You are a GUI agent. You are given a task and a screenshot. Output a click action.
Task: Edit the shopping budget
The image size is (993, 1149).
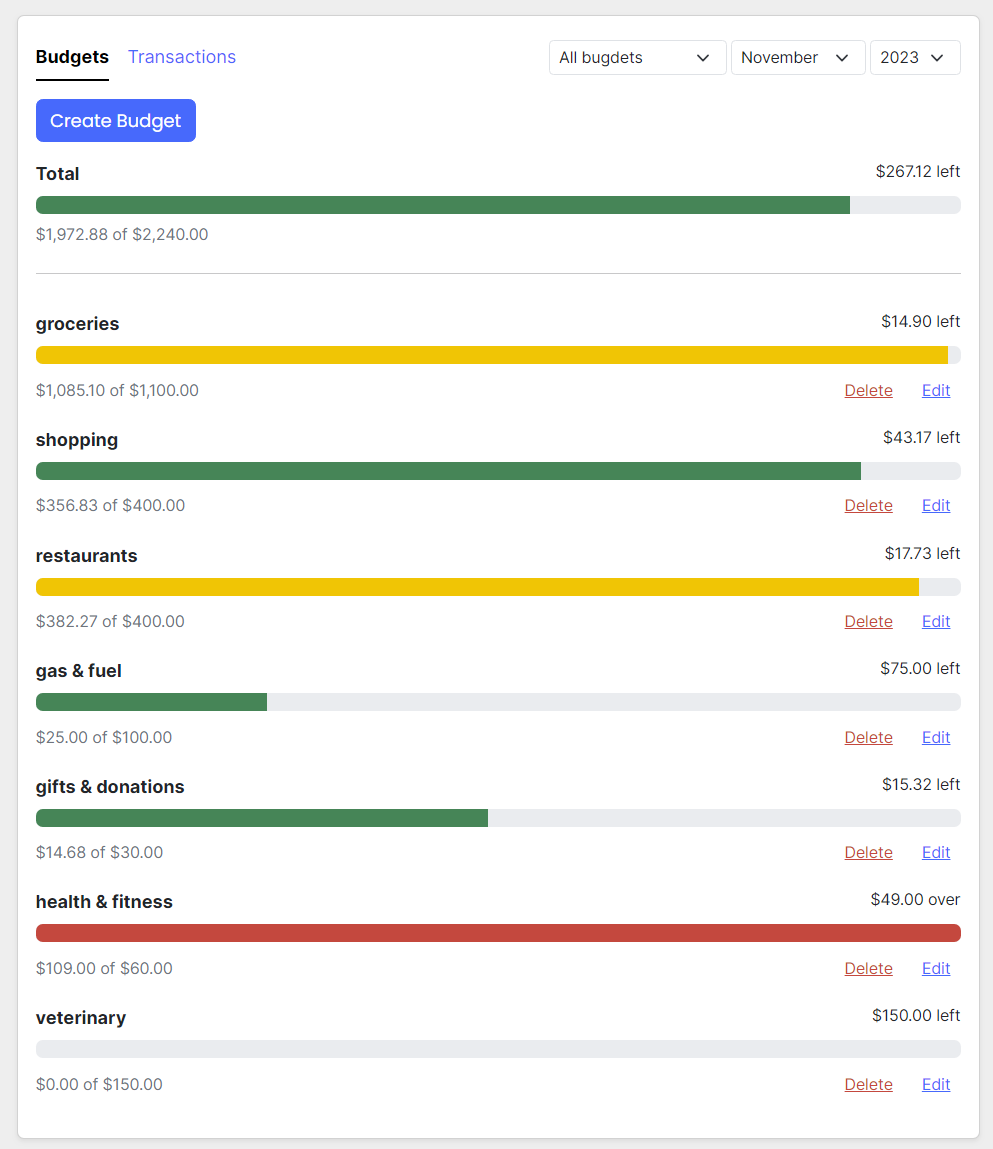click(935, 505)
